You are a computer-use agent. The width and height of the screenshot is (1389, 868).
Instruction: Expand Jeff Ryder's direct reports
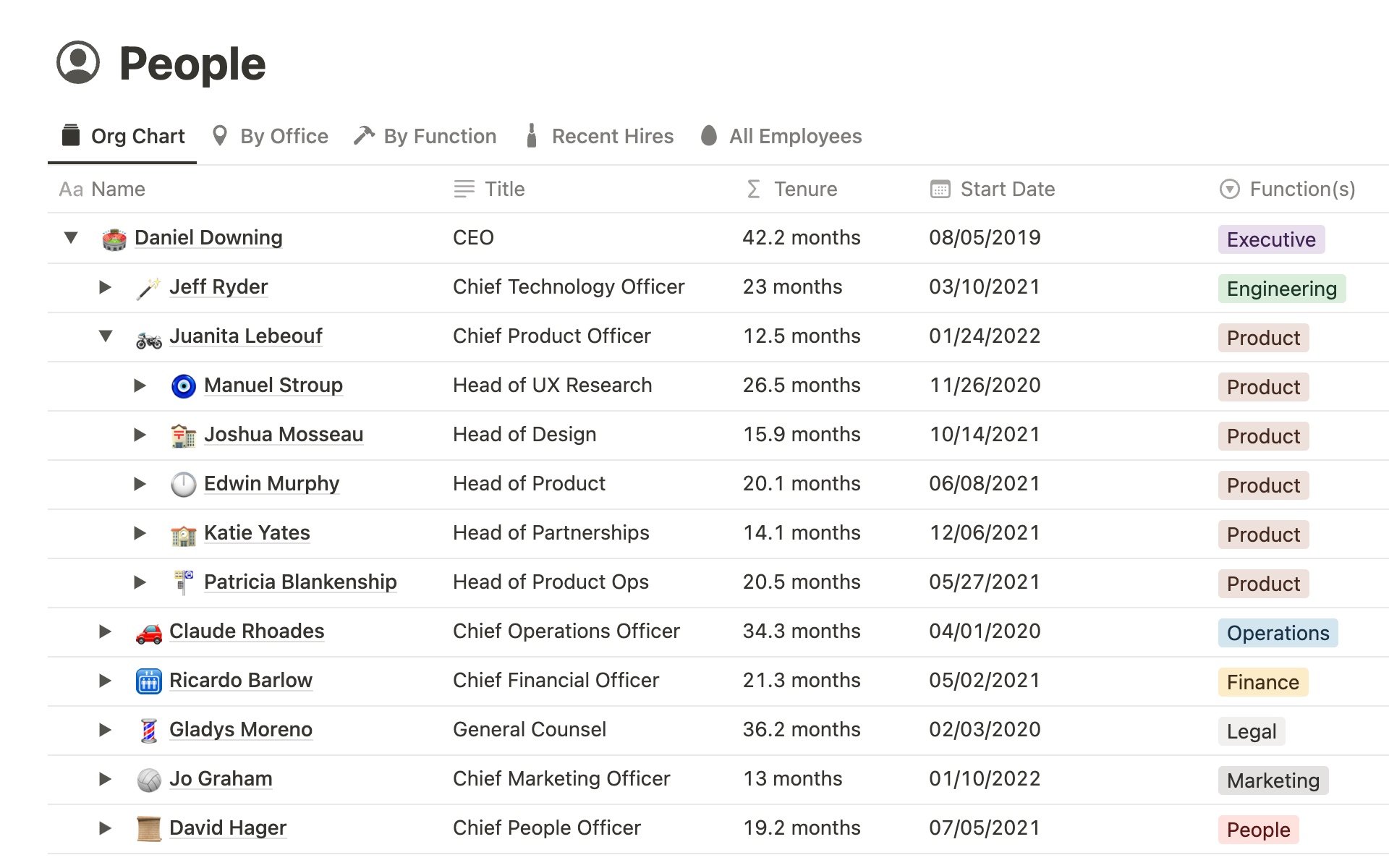pyautogui.click(x=105, y=287)
